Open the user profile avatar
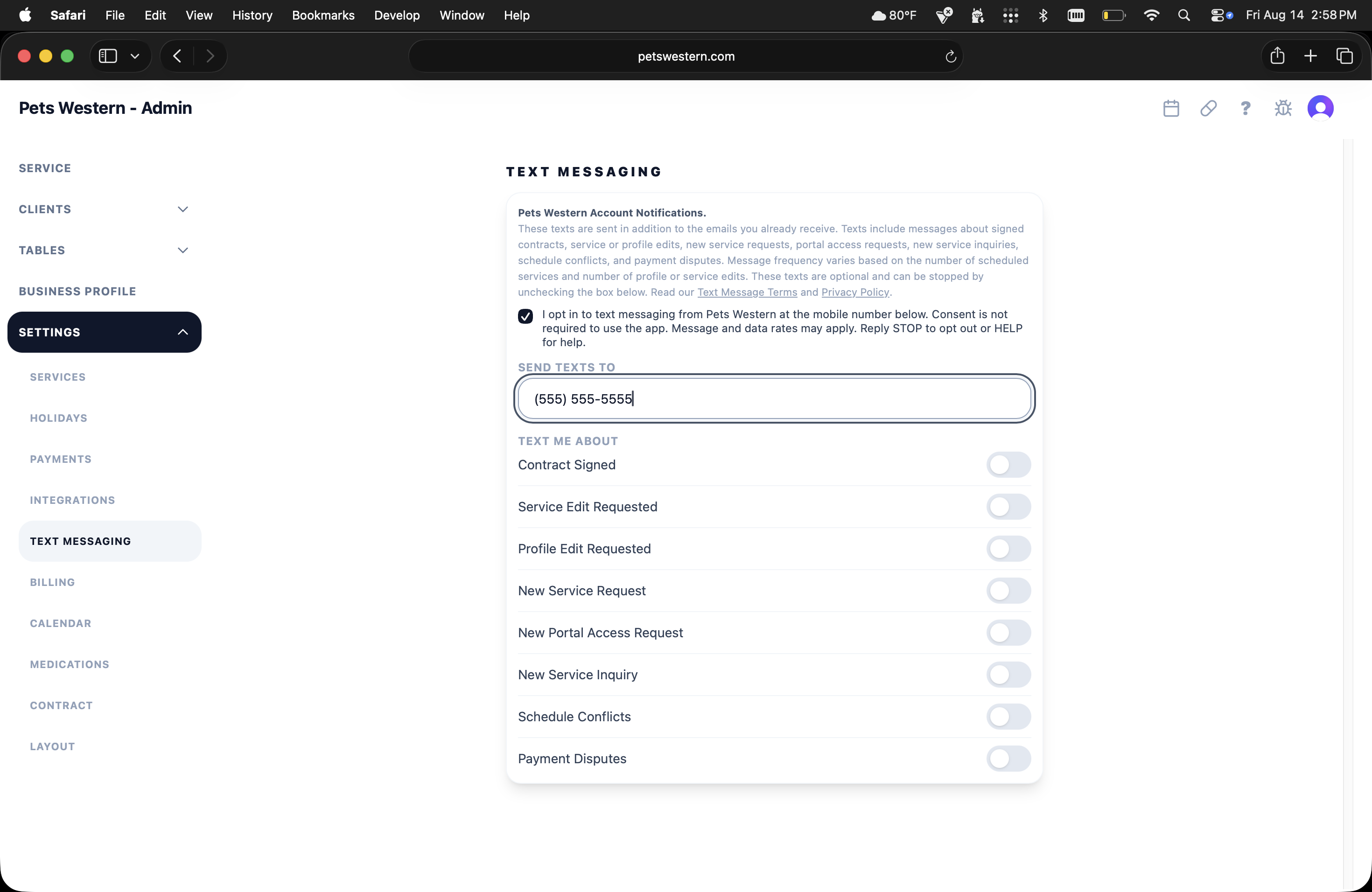 point(1320,108)
